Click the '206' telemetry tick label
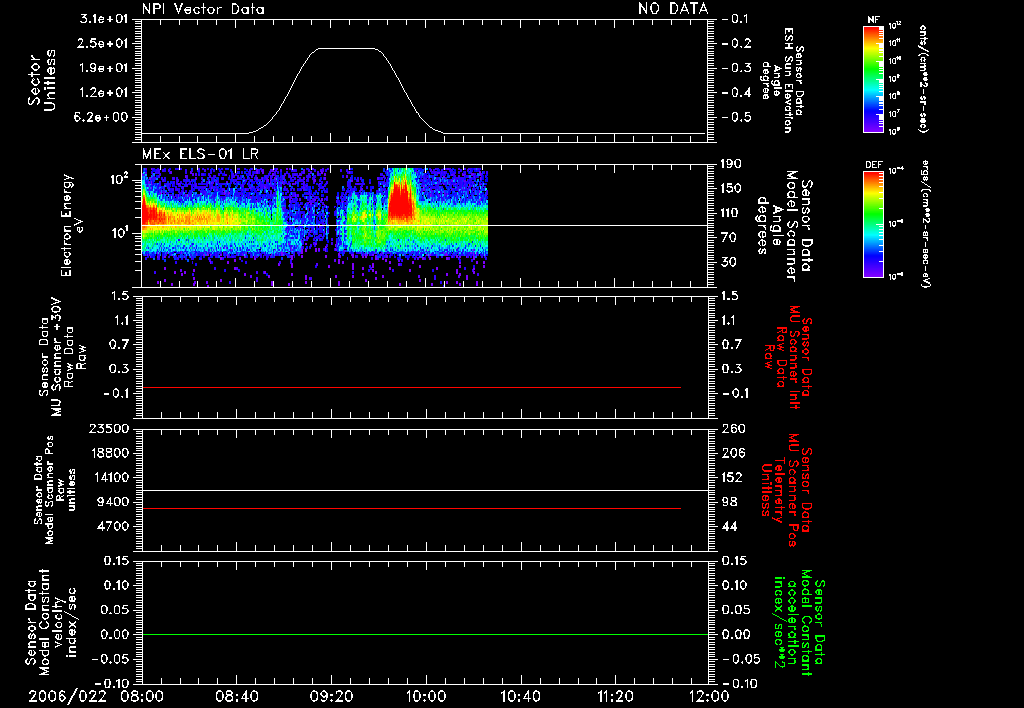1024x708 pixels. coord(734,453)
